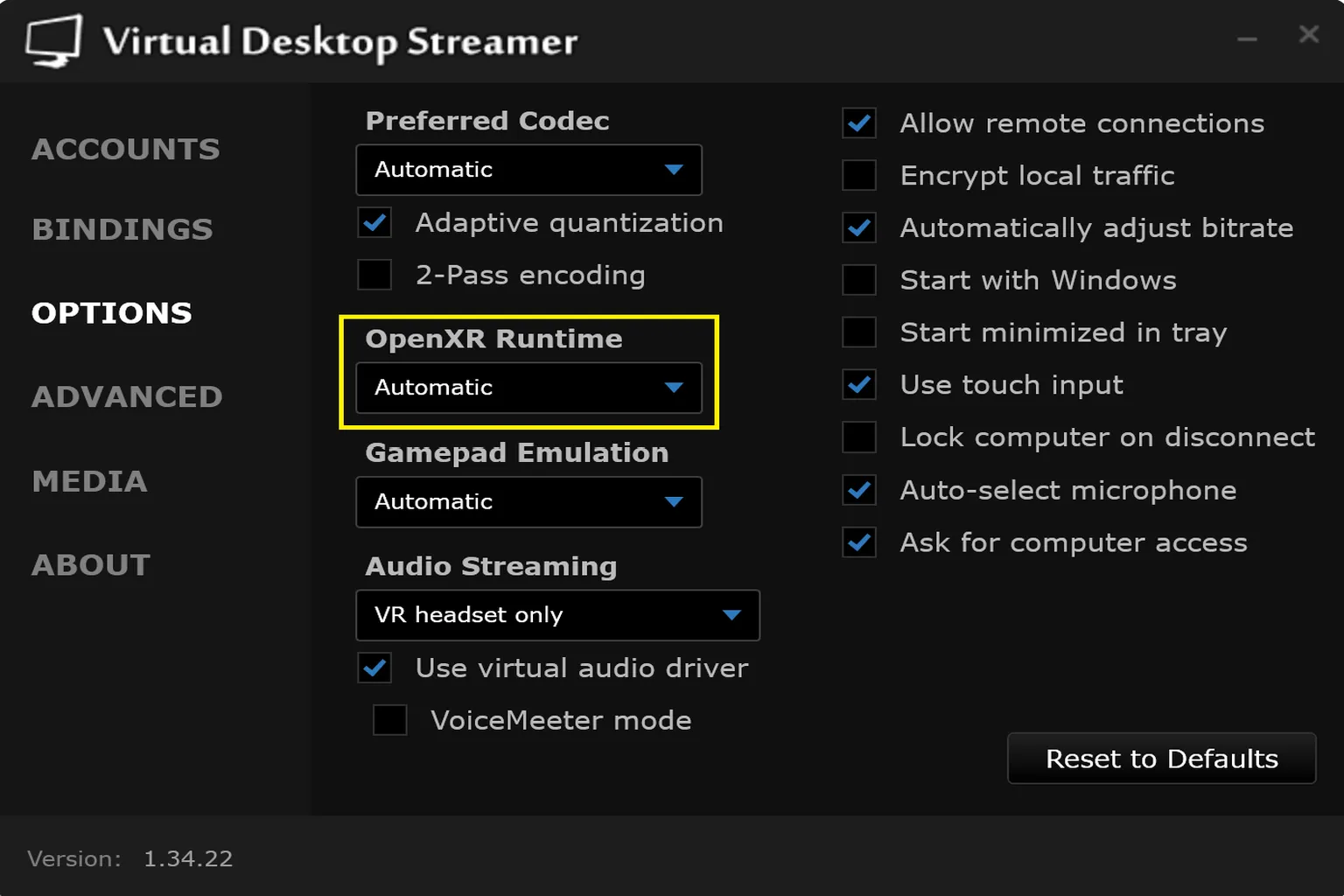Screen dimensions: 1344x896
Task: Close the Virtual Desktop Streamer window
Action: pos(1309,34)
